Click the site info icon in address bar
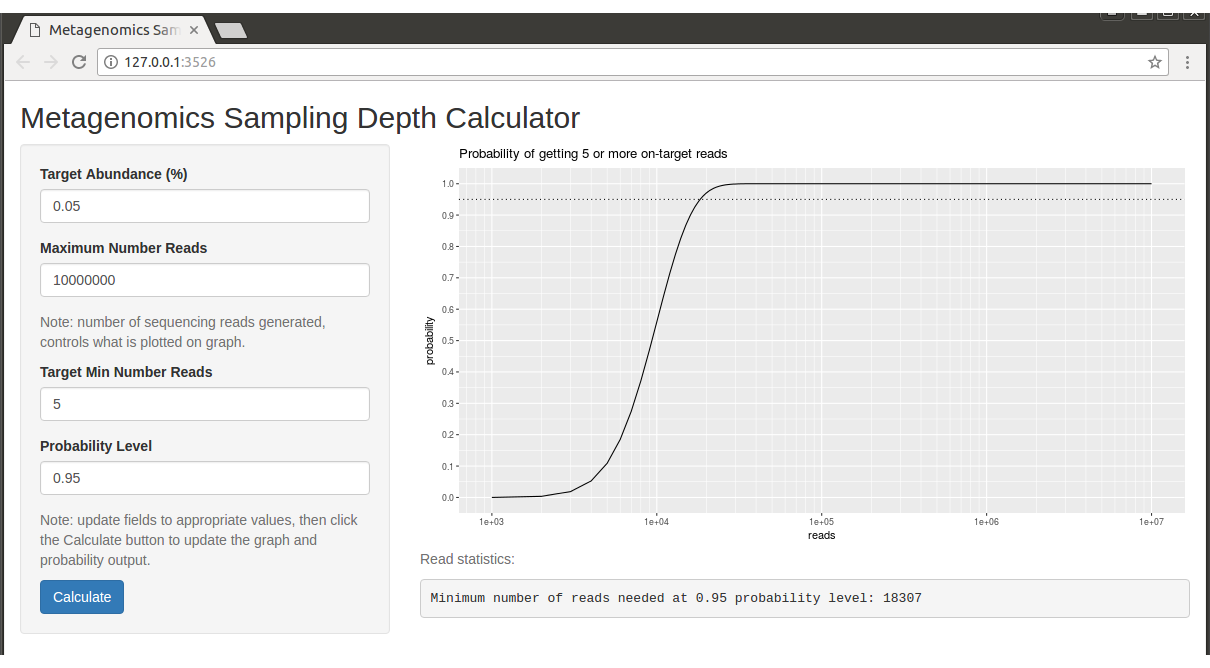Screen dimensions: 1210x668 pos(111,62)
